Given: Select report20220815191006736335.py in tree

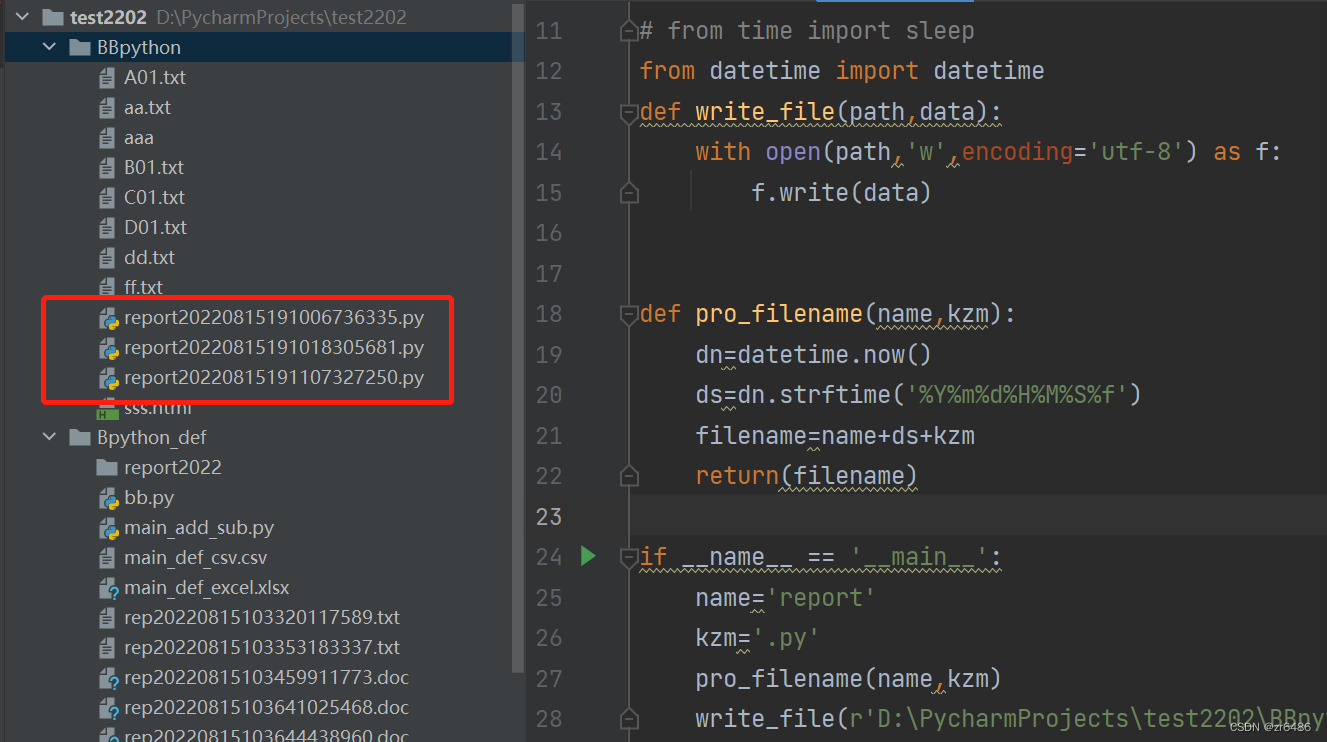Looking at the screenshot, I should [274, 318].
